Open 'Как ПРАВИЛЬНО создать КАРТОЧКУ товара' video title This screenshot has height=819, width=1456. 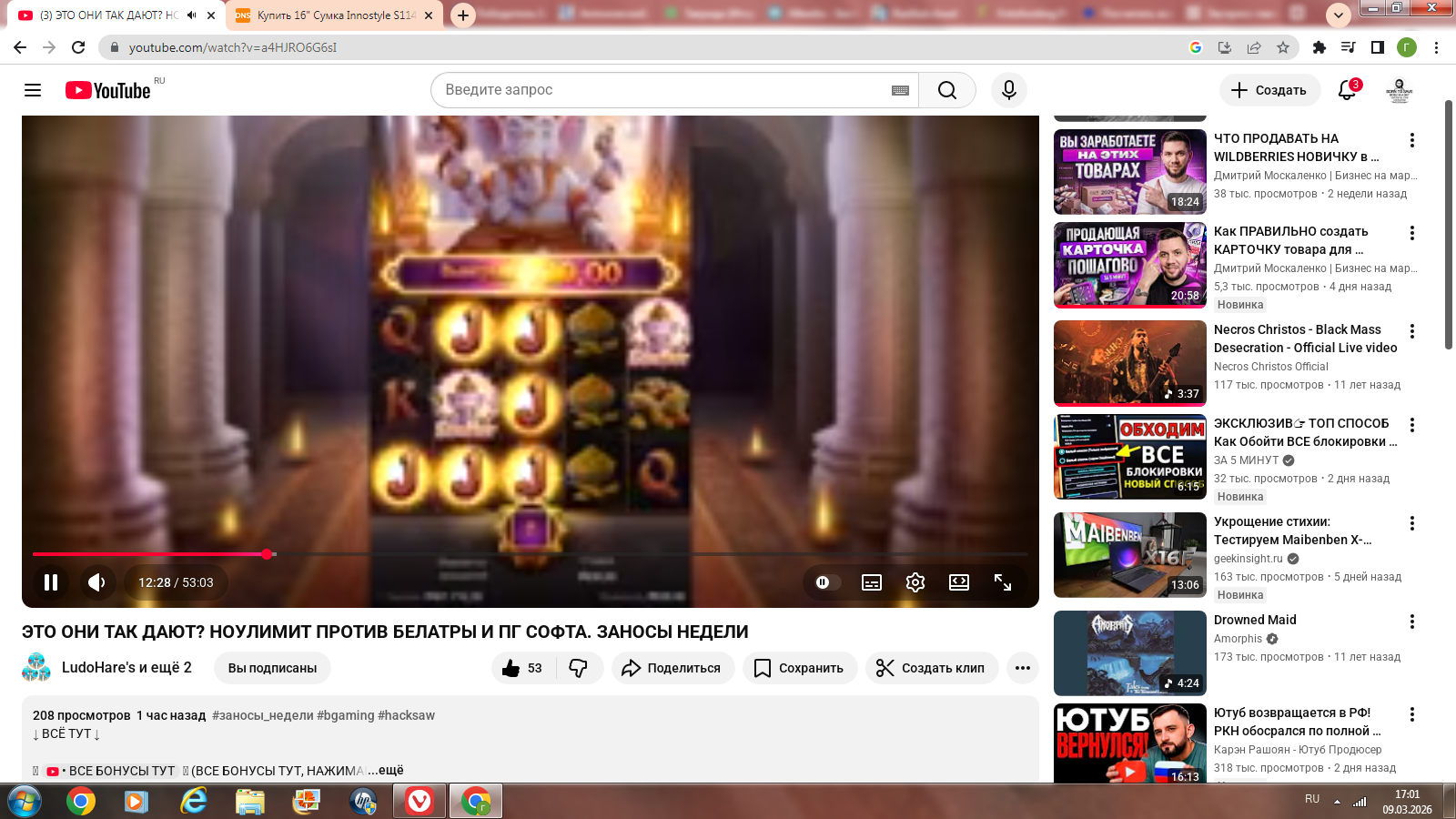(x=1291, y=240)
